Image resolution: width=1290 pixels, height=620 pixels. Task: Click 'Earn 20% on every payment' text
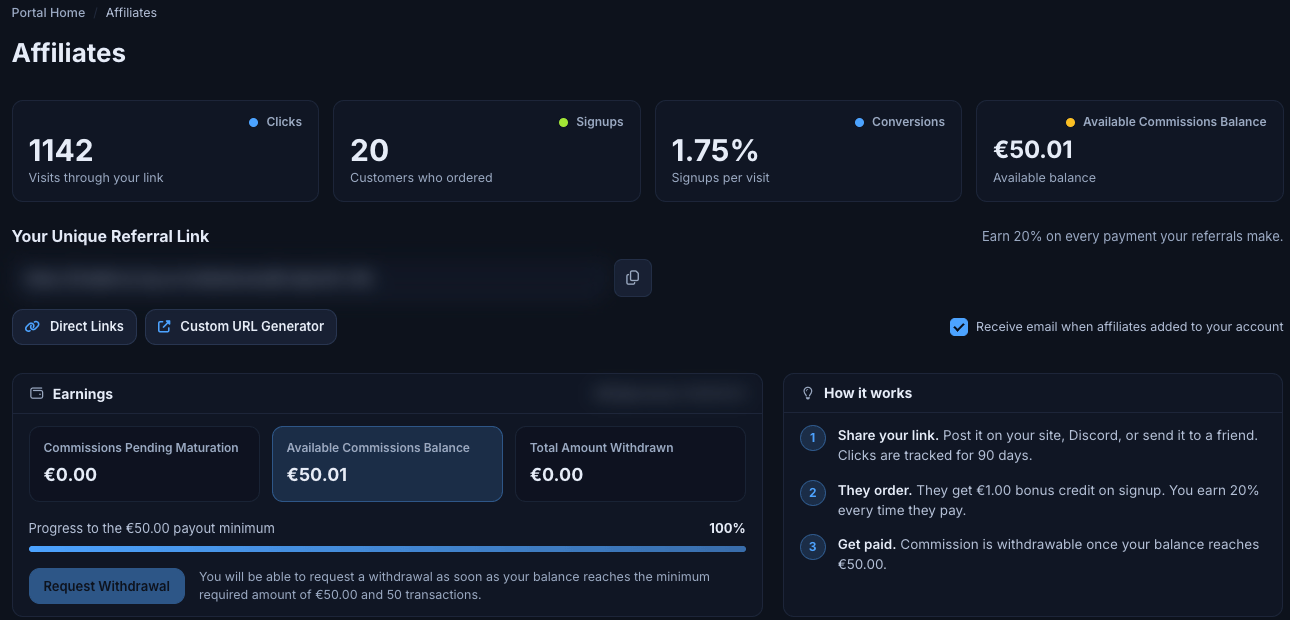point(1132,237)
